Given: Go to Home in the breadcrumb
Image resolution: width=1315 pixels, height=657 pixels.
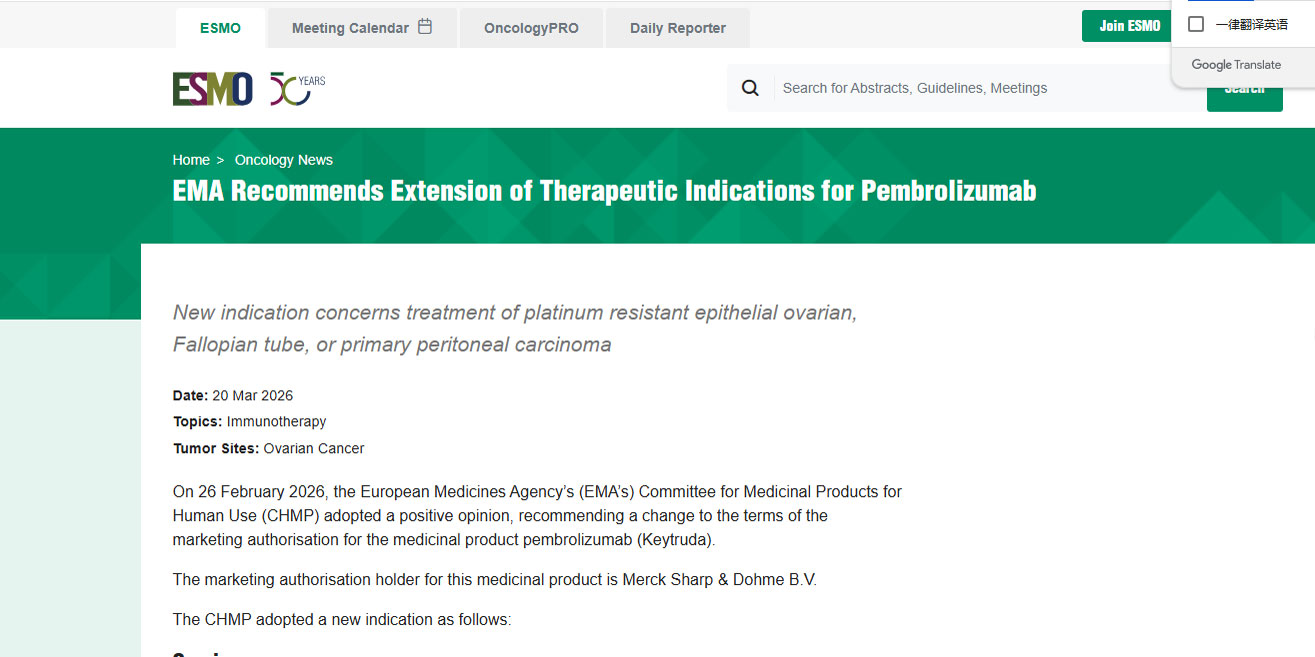Looking at the screenshot, I should tap(191, 160).
